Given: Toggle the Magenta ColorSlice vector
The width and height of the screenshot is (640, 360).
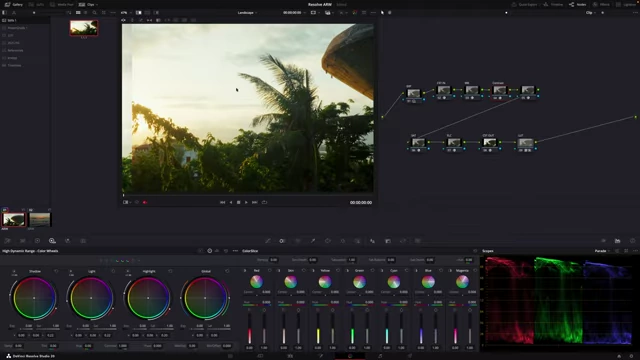Looking at the screenshot, I should tap(451, 271).
